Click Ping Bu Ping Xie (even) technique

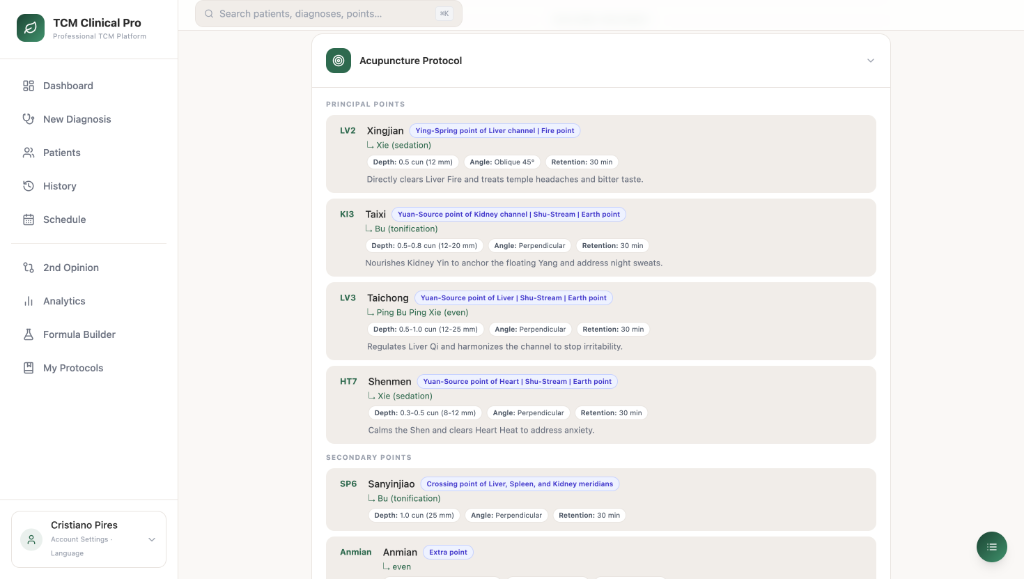coord(423,313)
